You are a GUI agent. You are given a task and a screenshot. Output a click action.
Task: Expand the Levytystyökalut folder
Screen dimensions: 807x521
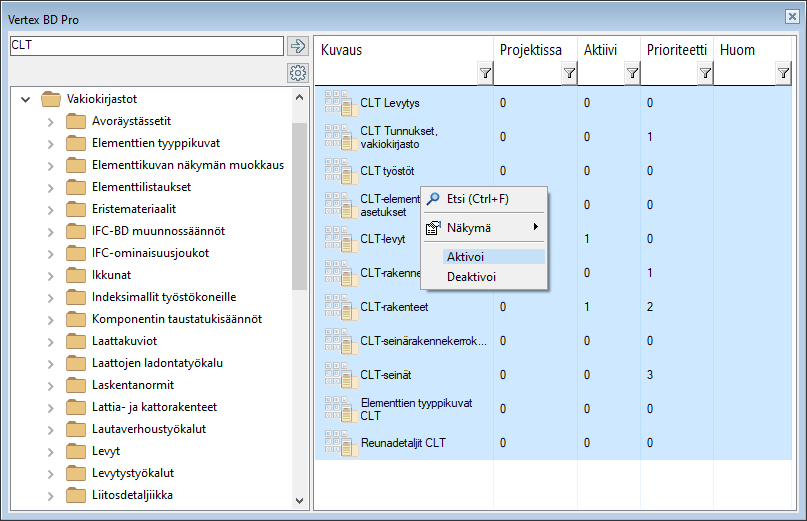50,473
